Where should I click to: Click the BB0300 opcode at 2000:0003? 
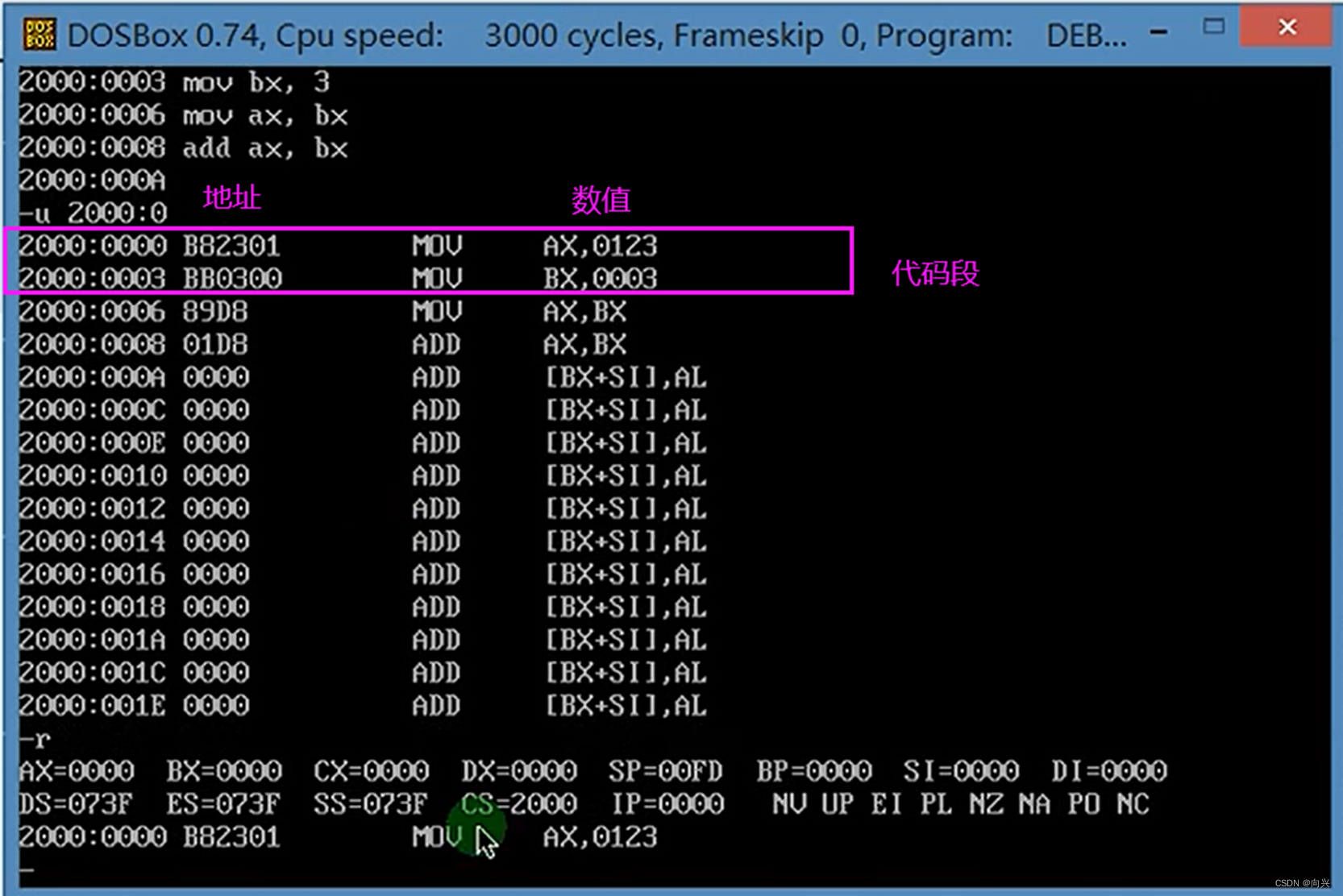coord(232,279)
